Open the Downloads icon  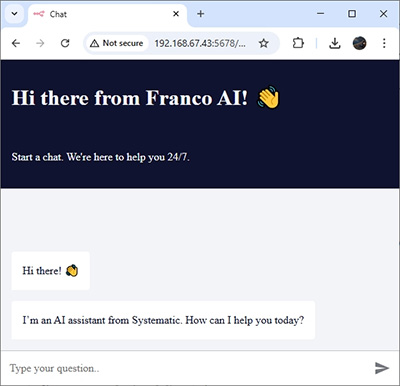tap(335, 43)
